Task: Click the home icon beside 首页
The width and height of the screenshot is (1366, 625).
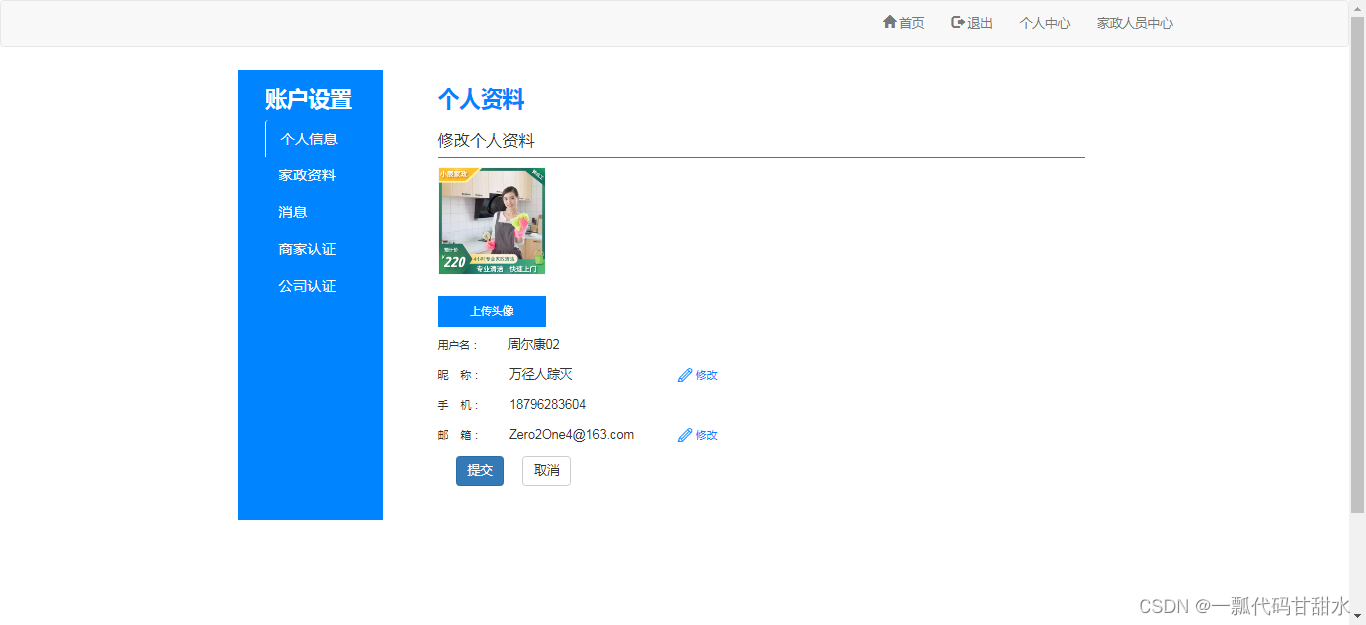Action: (x=889, y=22)
